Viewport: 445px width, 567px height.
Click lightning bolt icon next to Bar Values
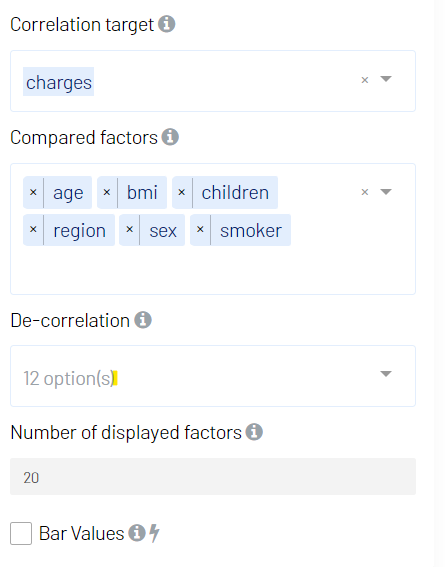154,533
